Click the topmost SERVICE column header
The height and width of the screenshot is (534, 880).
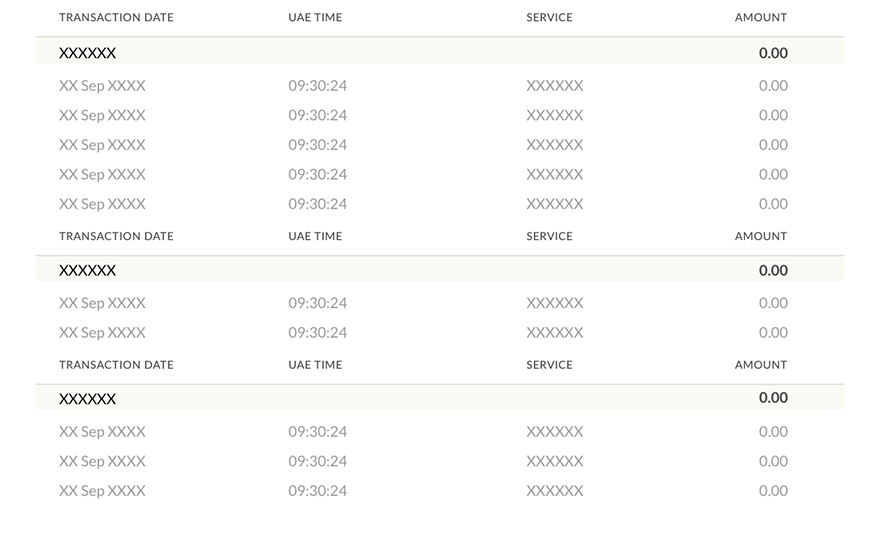pyautogui.click(x=549, y=17)
